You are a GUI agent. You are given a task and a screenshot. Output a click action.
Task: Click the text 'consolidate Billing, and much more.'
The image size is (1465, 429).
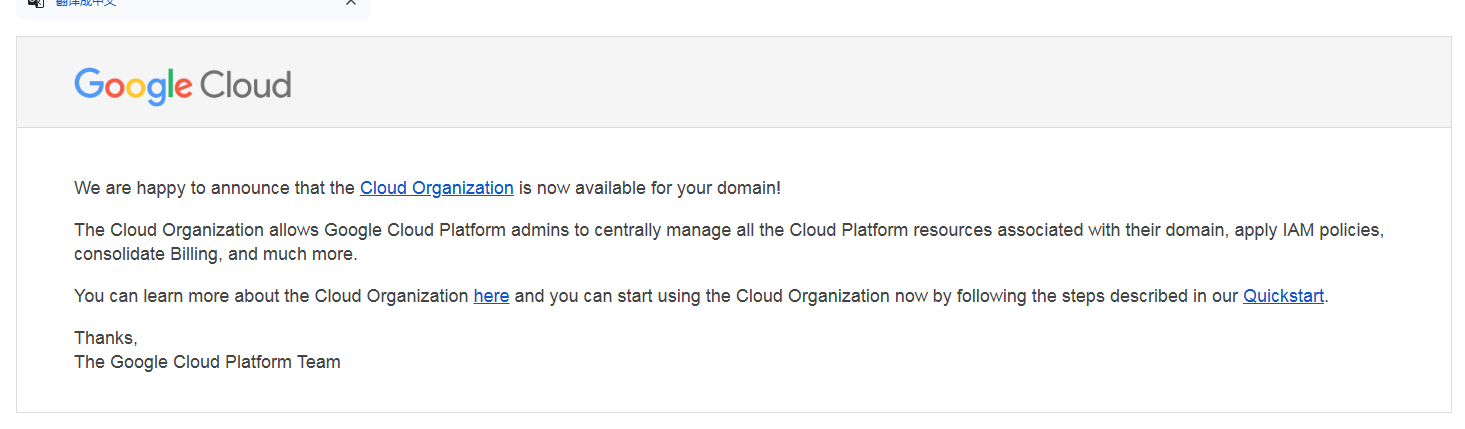pos(216,254)
